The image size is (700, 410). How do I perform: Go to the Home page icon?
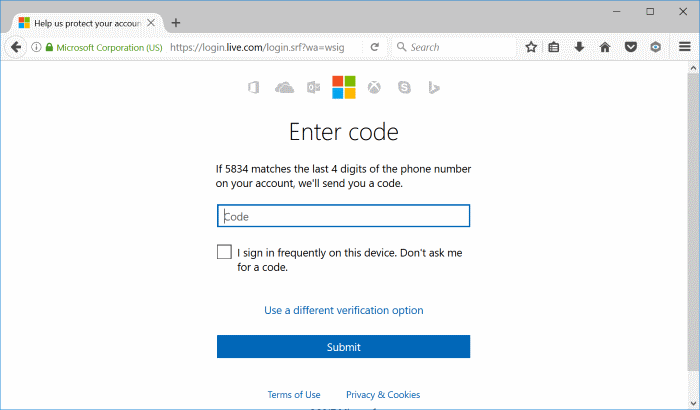(605, 47)
